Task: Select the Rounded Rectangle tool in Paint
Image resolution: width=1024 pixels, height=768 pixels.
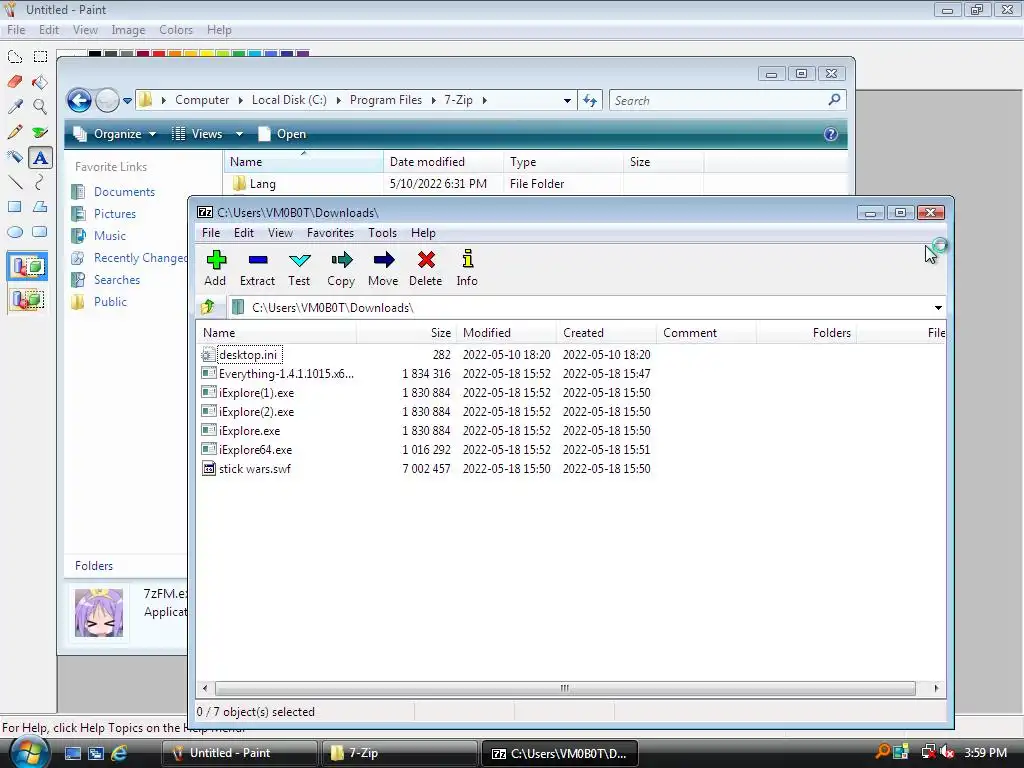Action: [40, 232]
